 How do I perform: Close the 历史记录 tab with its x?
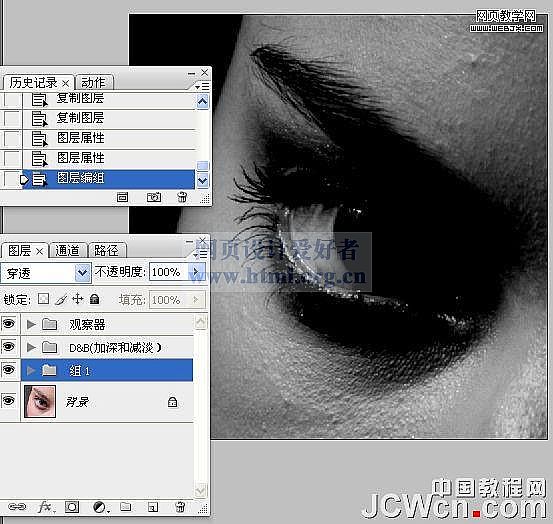click(66, 84)
